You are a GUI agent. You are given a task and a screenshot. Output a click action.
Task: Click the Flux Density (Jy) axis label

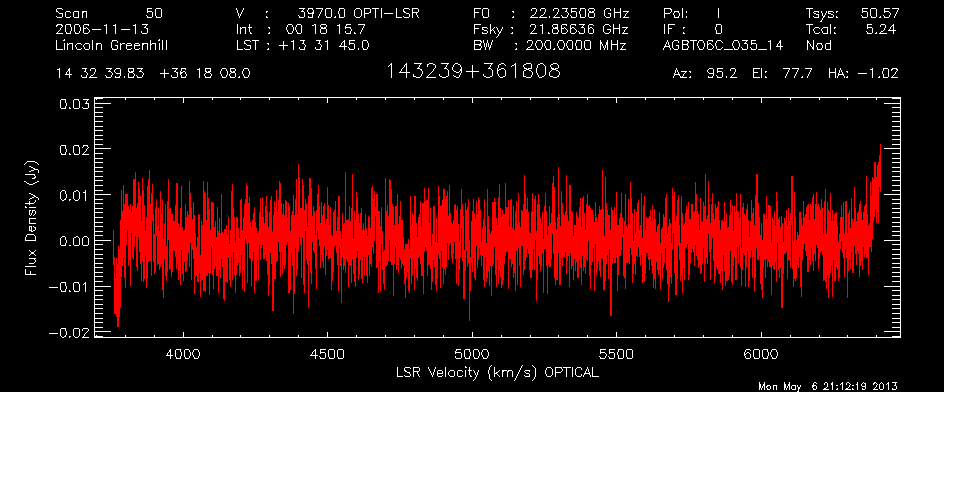pos(31,218)
